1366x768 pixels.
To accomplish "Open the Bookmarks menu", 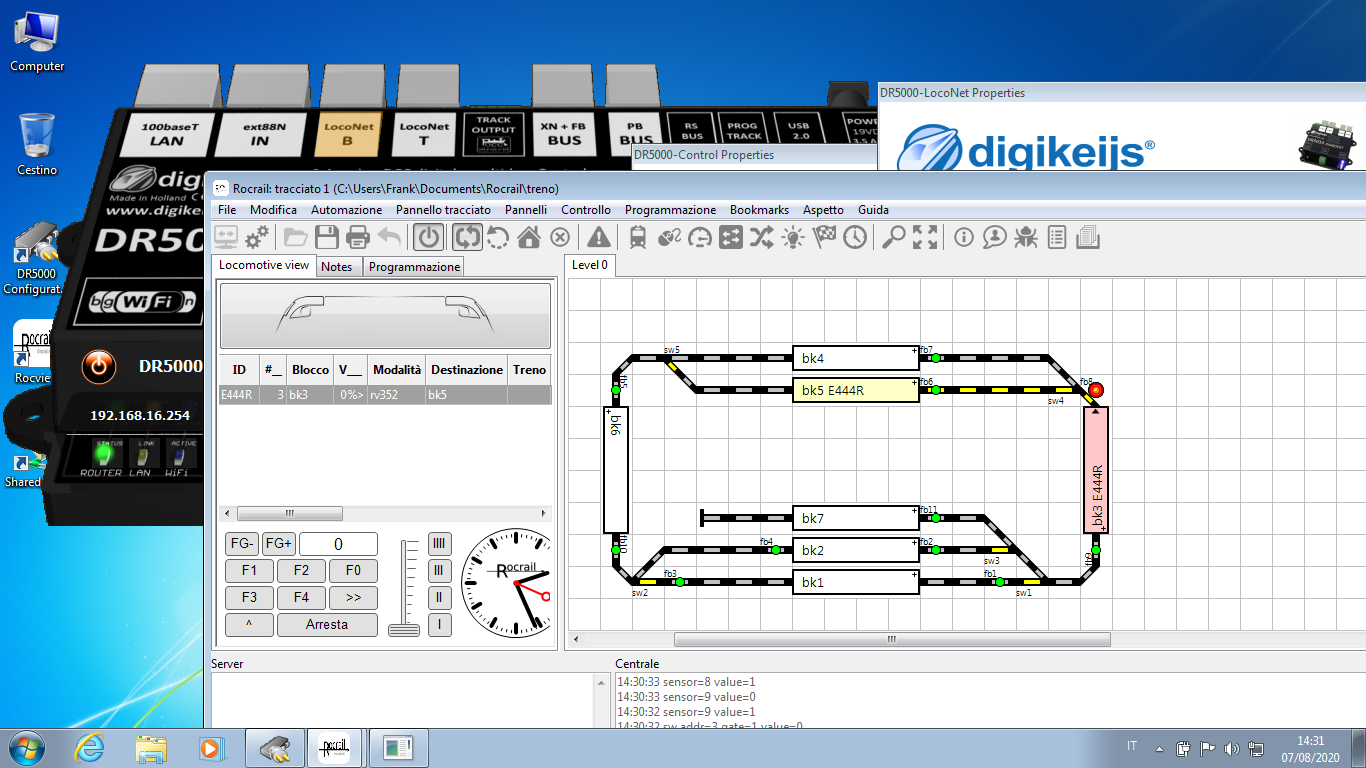I will tap(759, 210).
